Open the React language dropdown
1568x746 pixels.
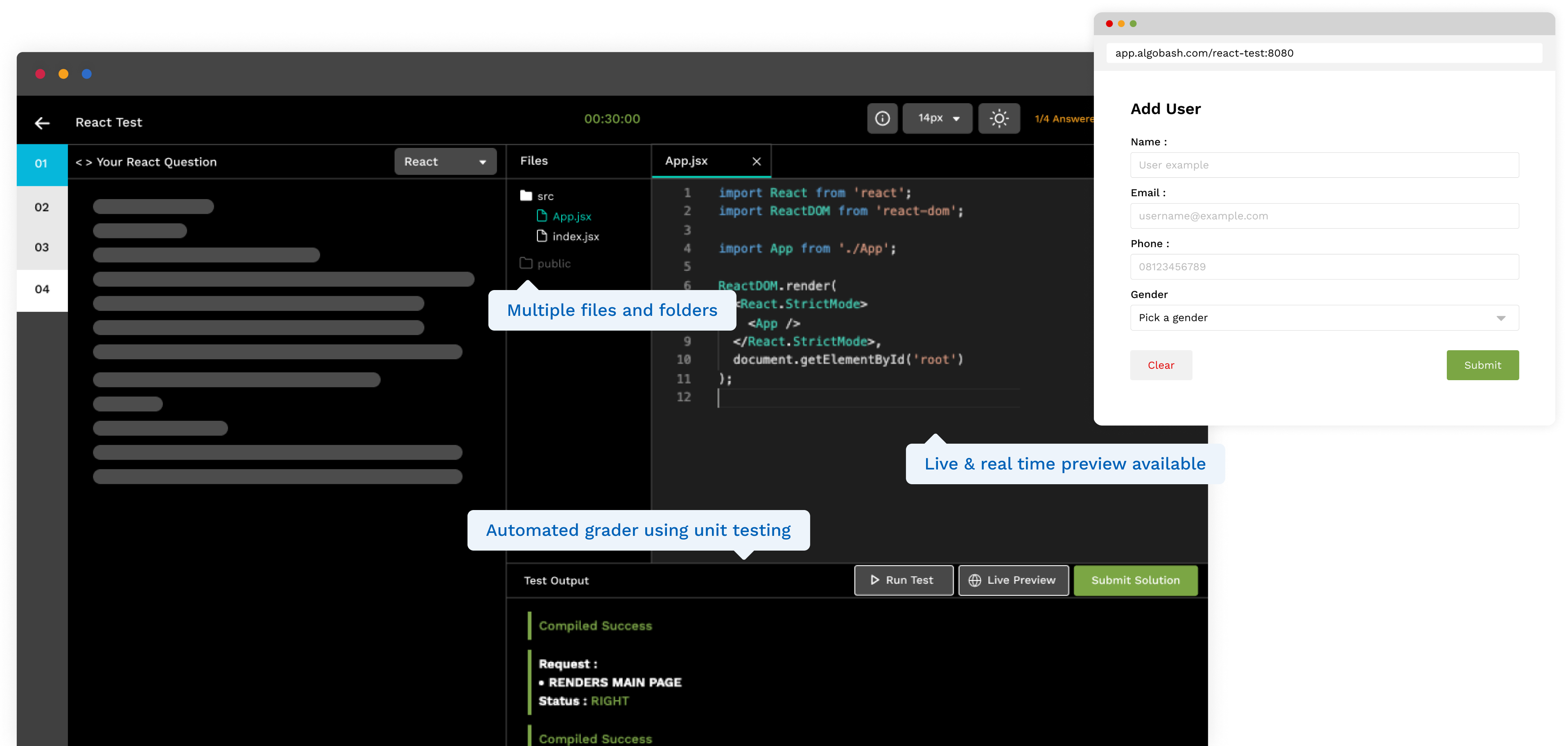pos(445,162)
